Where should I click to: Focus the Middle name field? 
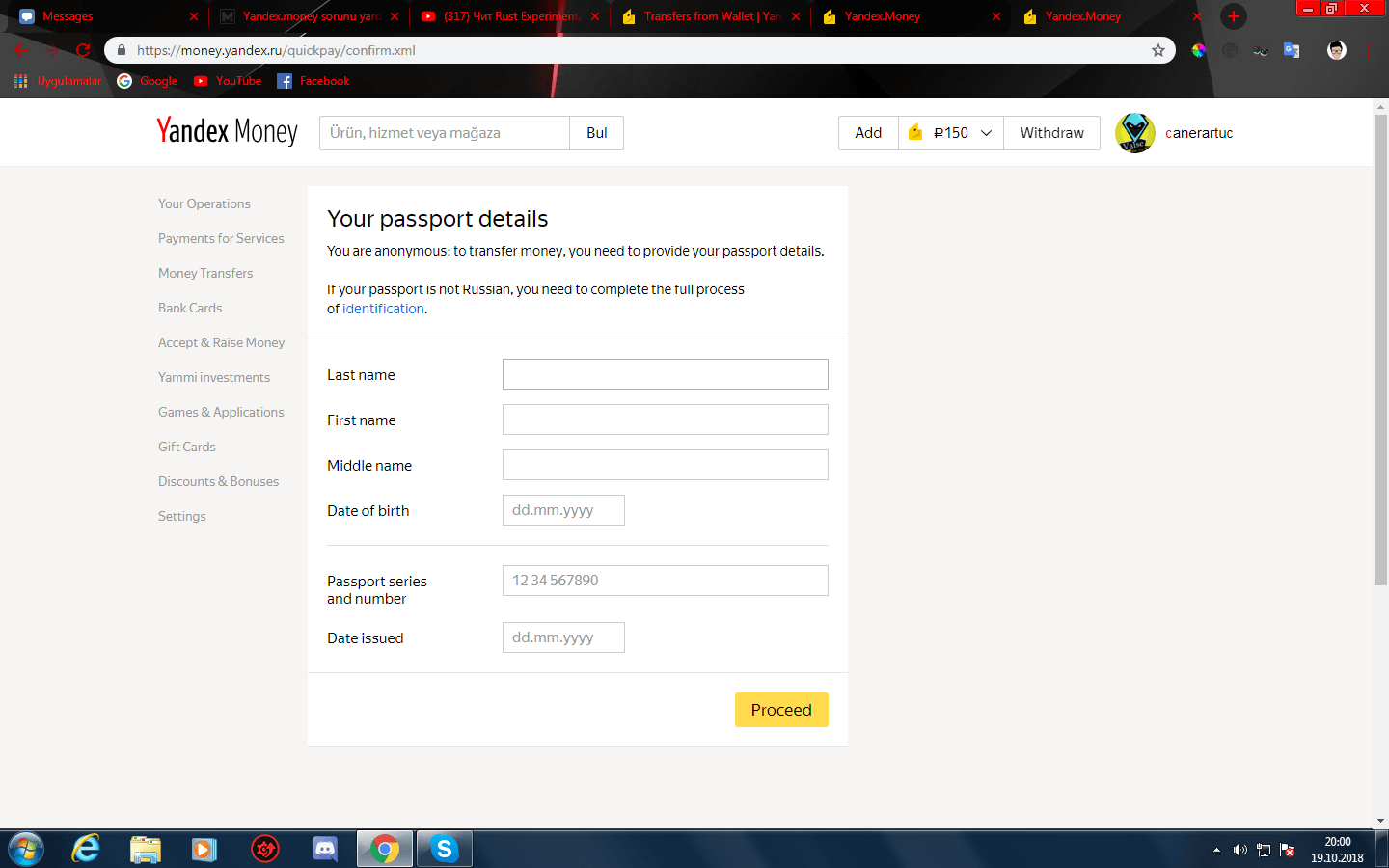coord(666,465)
